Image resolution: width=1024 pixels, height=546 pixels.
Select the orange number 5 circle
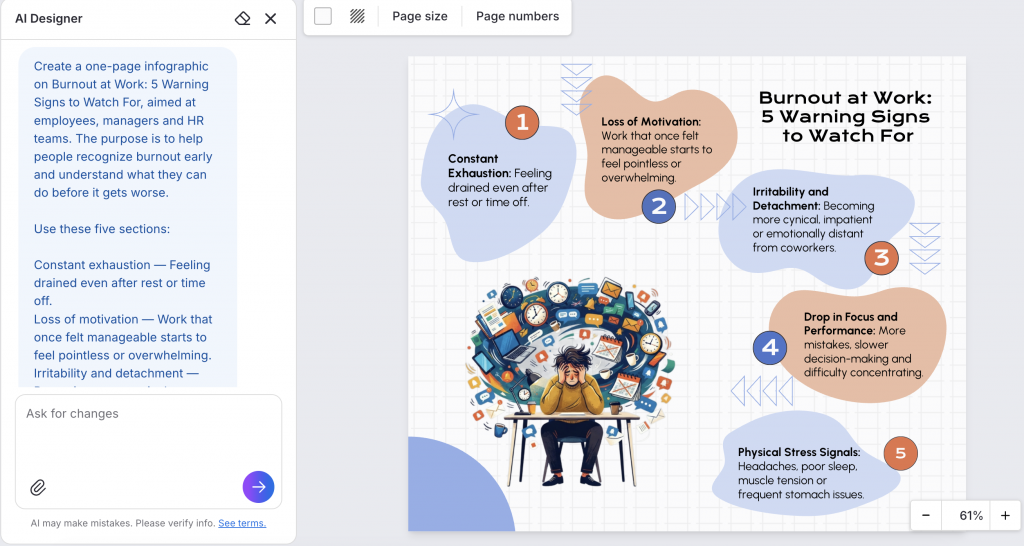pos(901,453)
